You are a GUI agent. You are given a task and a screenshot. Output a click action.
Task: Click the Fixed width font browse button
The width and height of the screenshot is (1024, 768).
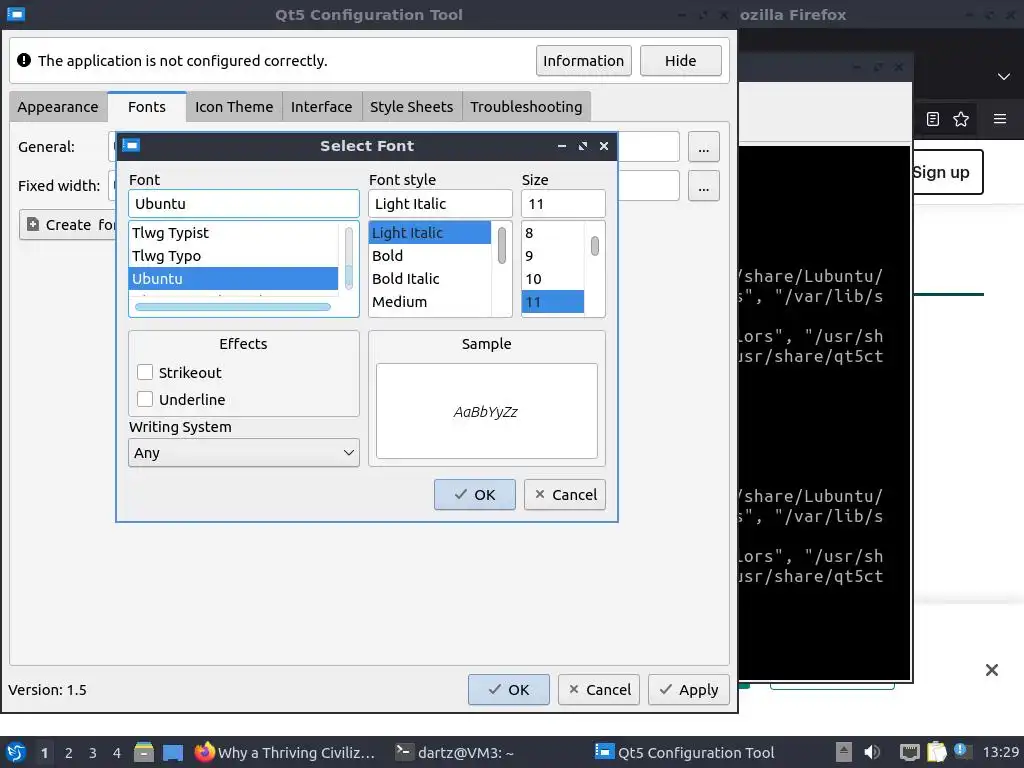pyautogui.click(x=703, y=185)
